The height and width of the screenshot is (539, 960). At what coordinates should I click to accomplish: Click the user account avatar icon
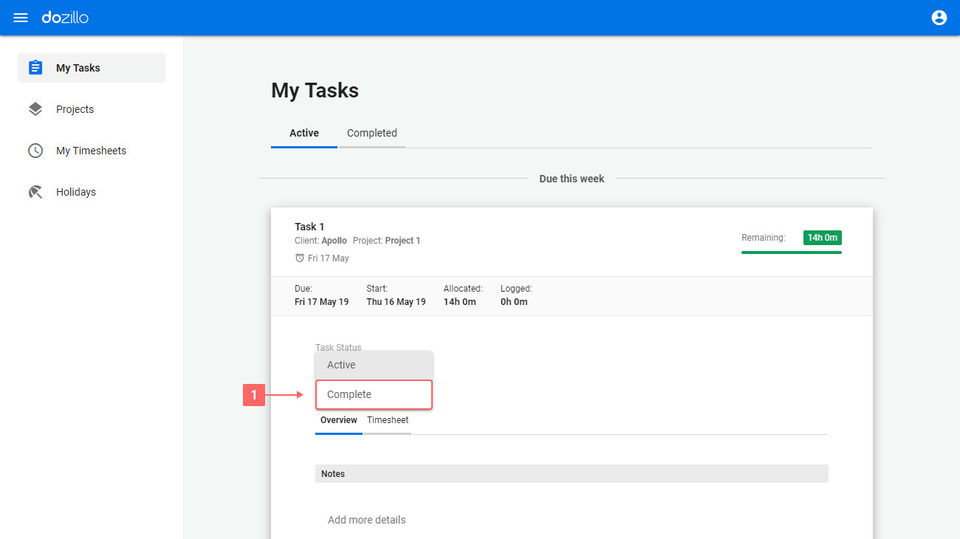[939, 18]
